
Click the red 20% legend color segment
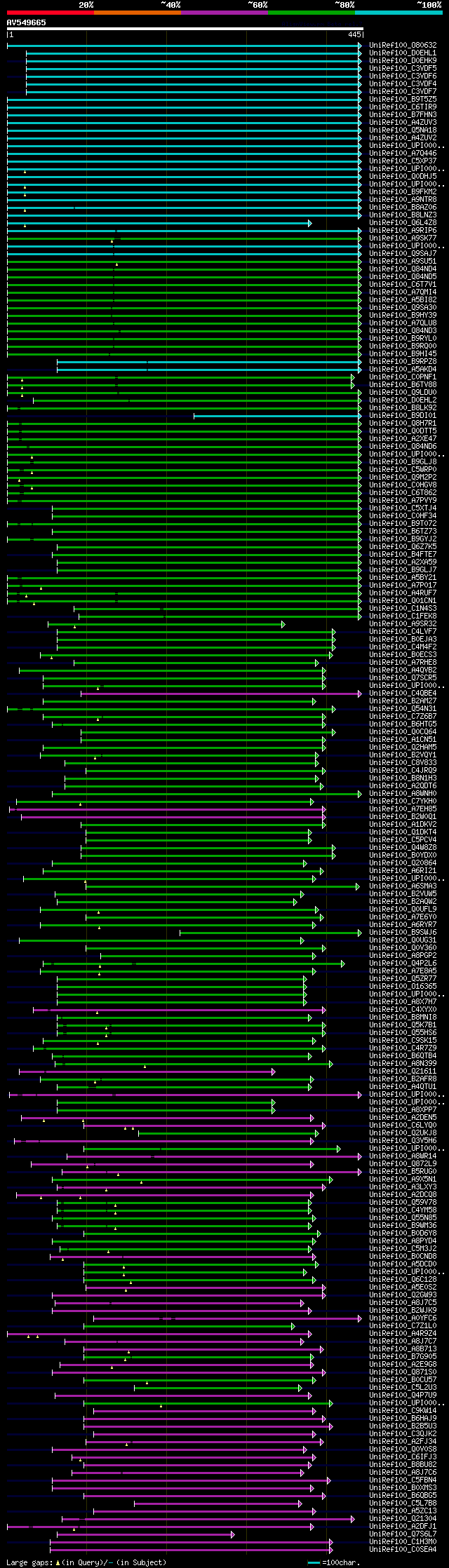[51, 13]
